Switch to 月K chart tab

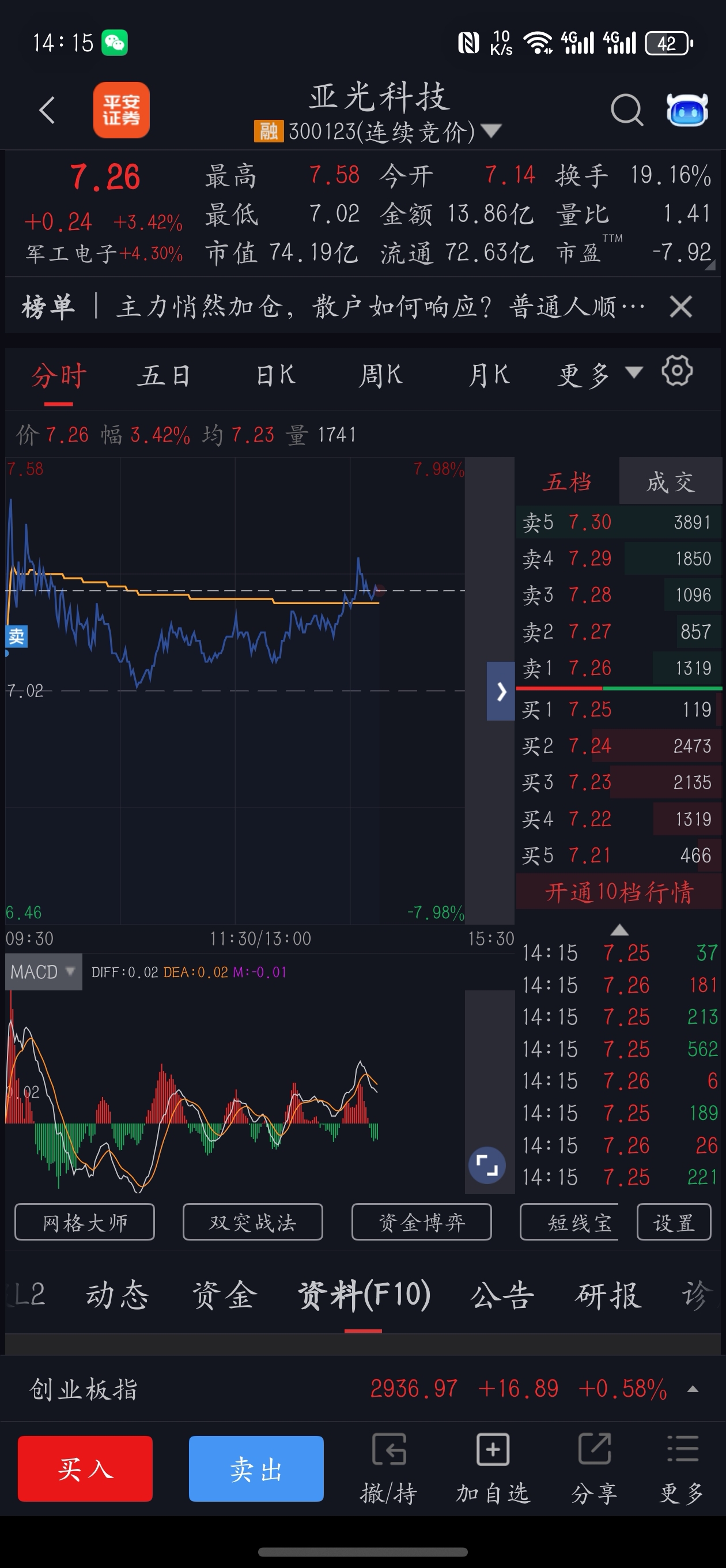[x=489, y=375]
